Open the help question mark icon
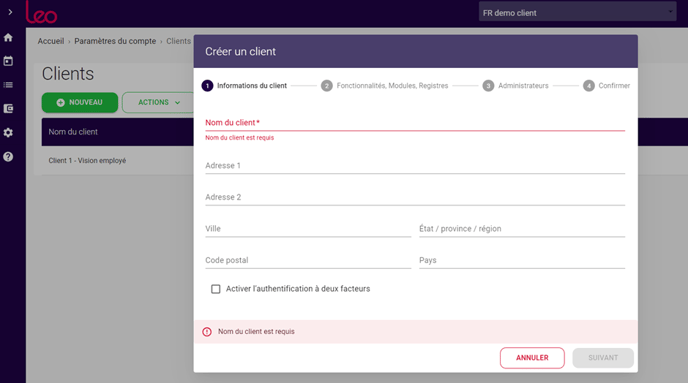 (x=8, y=157)
